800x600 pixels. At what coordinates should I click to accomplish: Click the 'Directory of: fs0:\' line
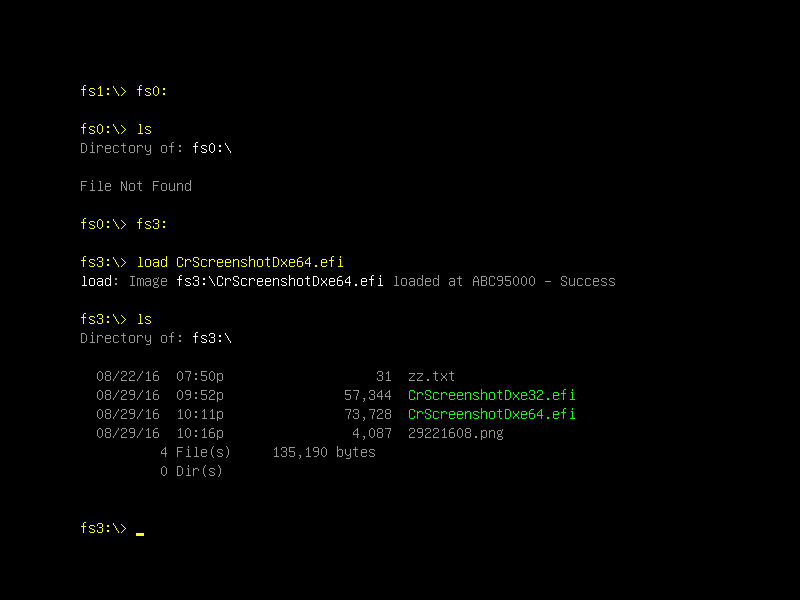156,148
